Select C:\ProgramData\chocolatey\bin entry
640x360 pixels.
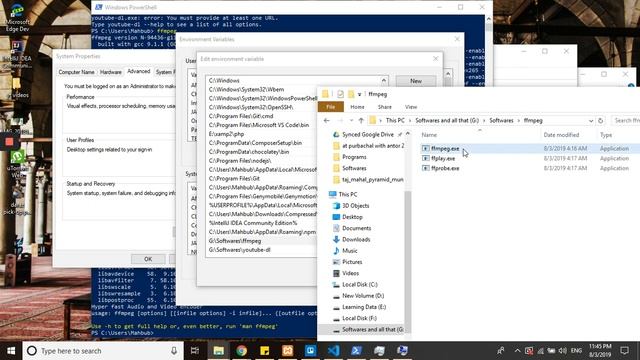click(262, 152)
